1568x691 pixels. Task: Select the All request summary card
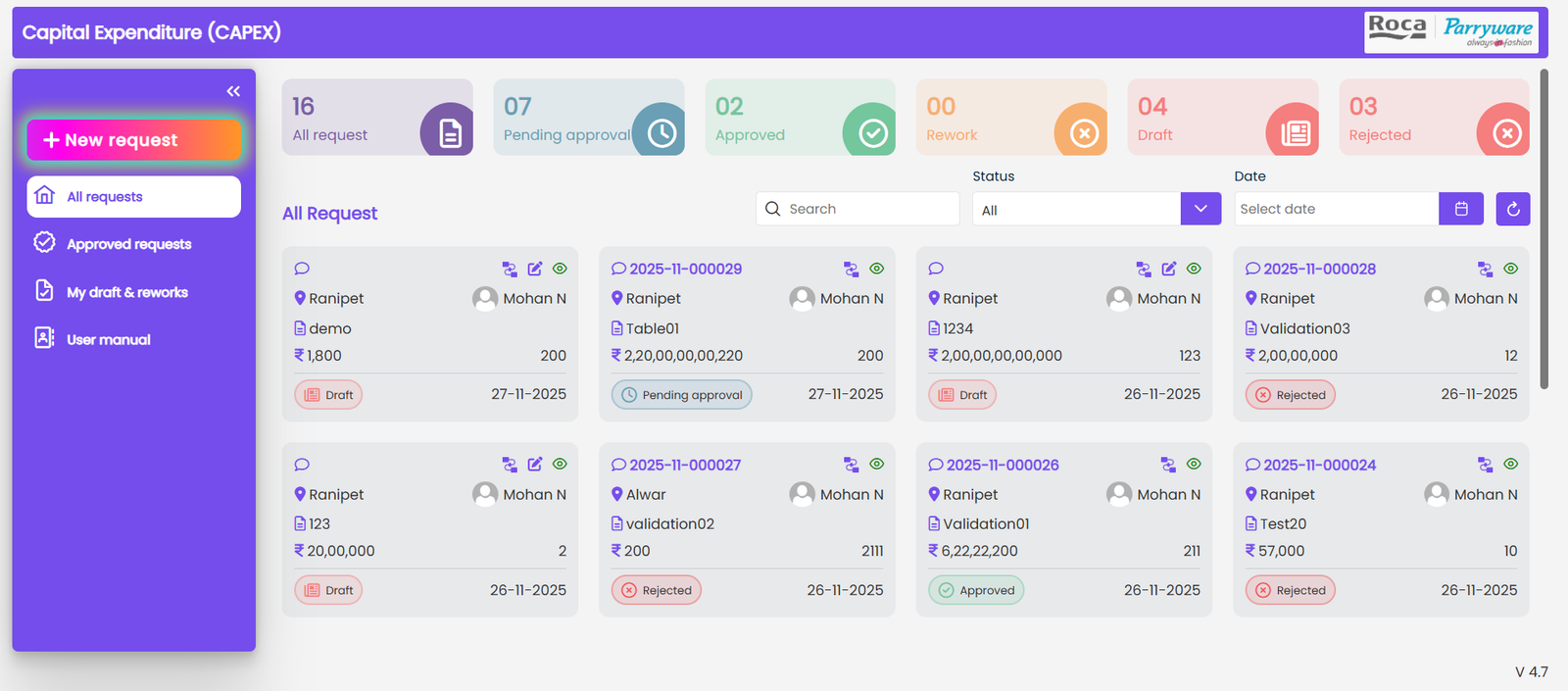pyautogui.click(x=377, y=118)
